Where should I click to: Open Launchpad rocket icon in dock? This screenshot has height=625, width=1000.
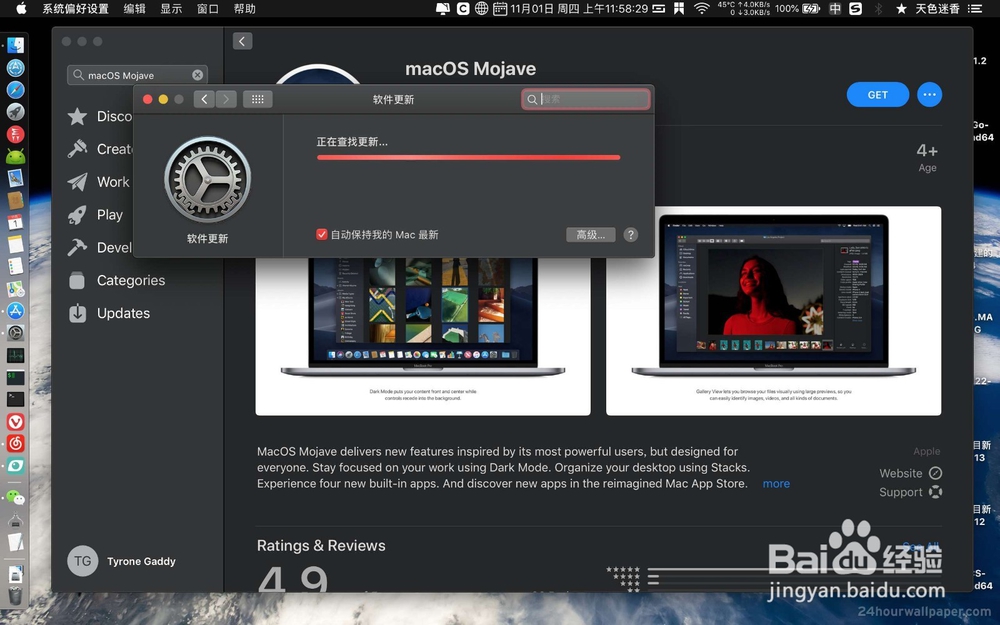click(15, 112)
